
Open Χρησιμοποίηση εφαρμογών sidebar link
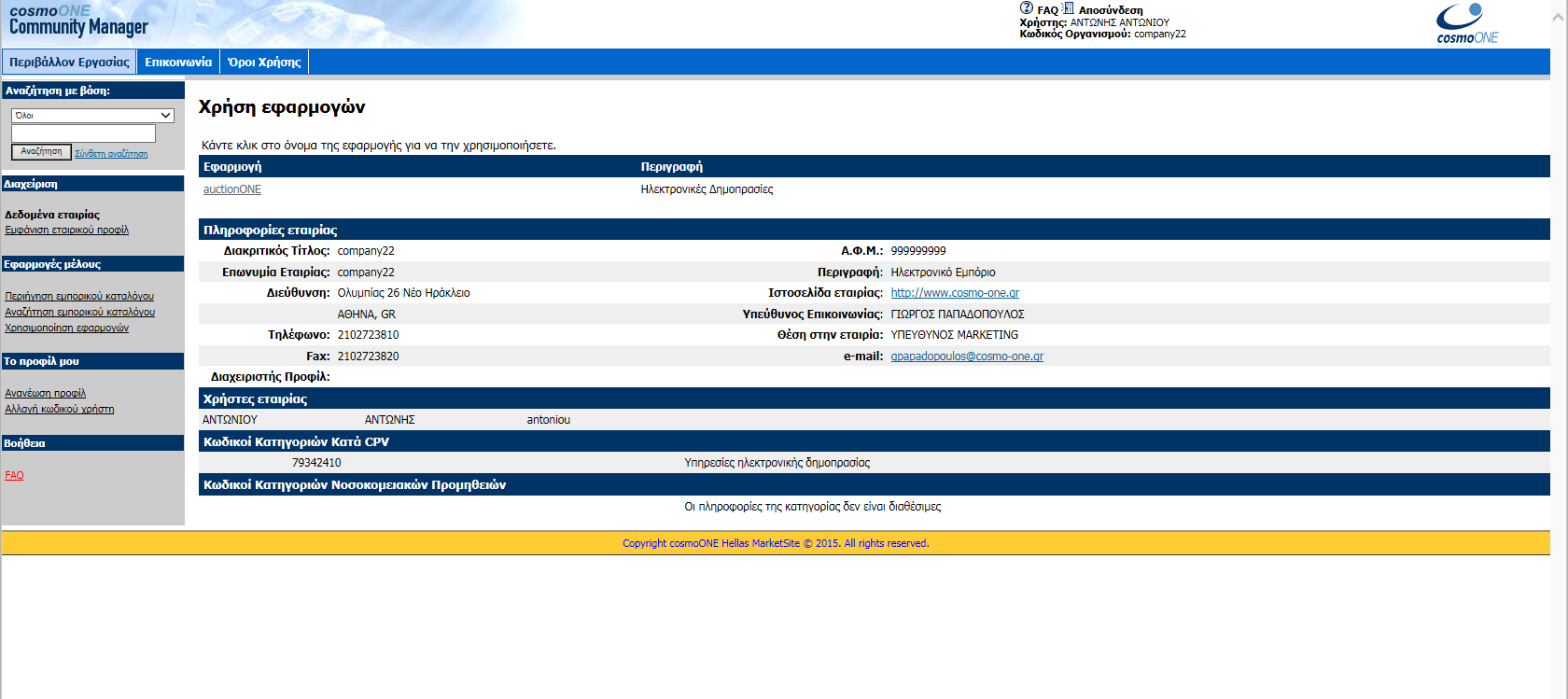67,328
